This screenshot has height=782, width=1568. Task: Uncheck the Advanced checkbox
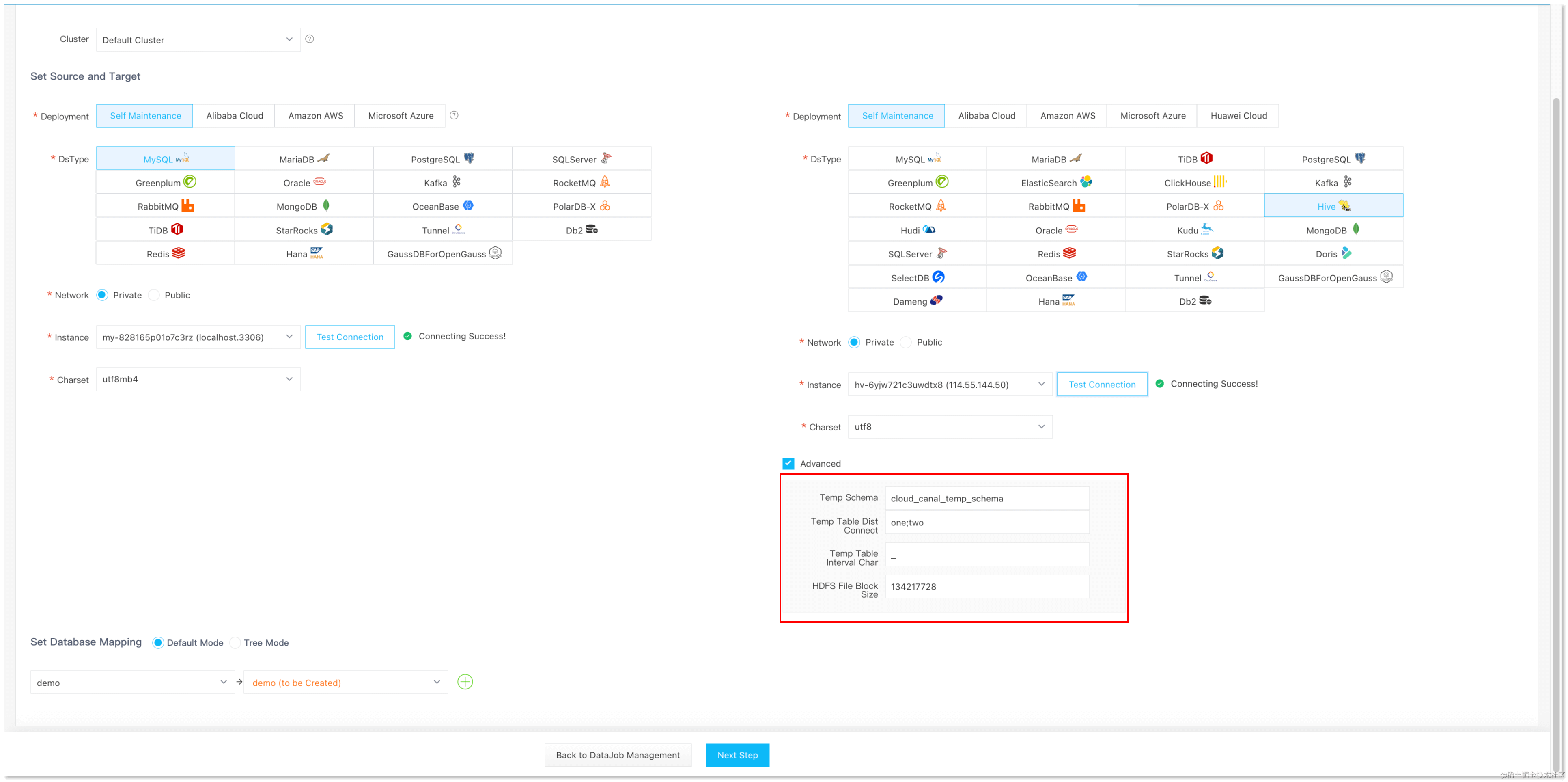(x=788, y=463)
